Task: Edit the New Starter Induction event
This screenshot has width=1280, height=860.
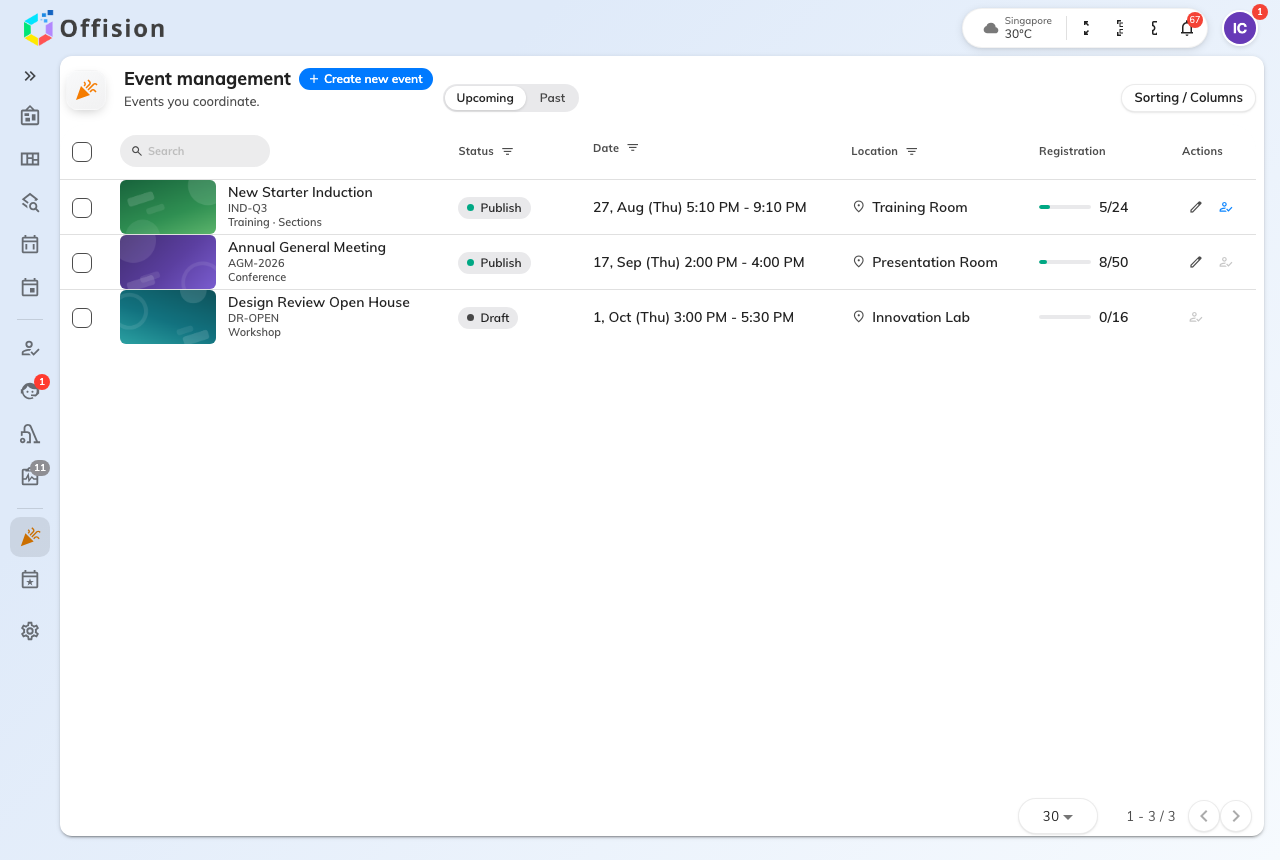Action: (x=1196, y=207)
